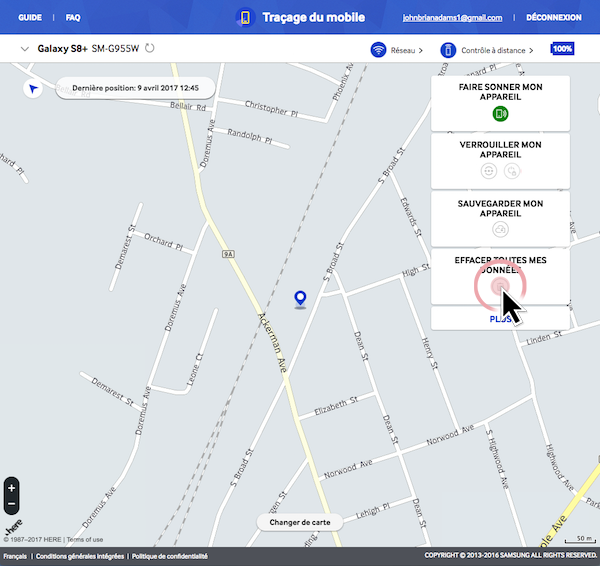Click the Changer de carte button
The height and width of the screenshot is (566, 600).
(300, 522)
